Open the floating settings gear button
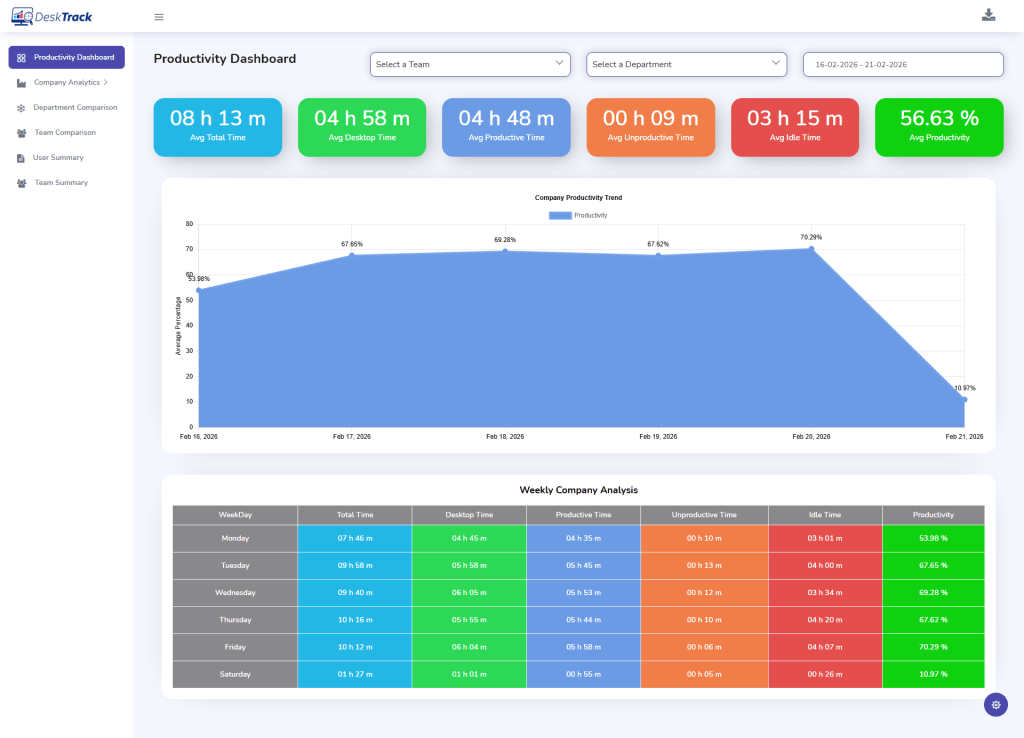This screenshot has height=738, width=1024. click(995, 705)
